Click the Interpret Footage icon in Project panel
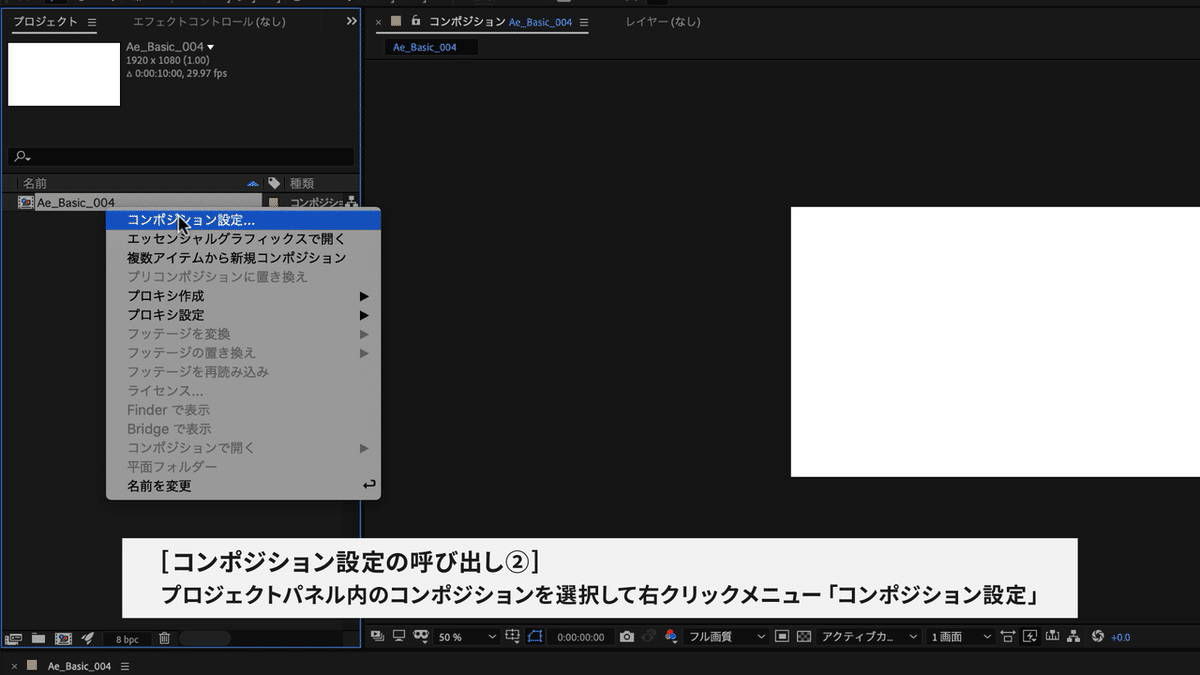 pyautogui.click(x=14, y=638)
